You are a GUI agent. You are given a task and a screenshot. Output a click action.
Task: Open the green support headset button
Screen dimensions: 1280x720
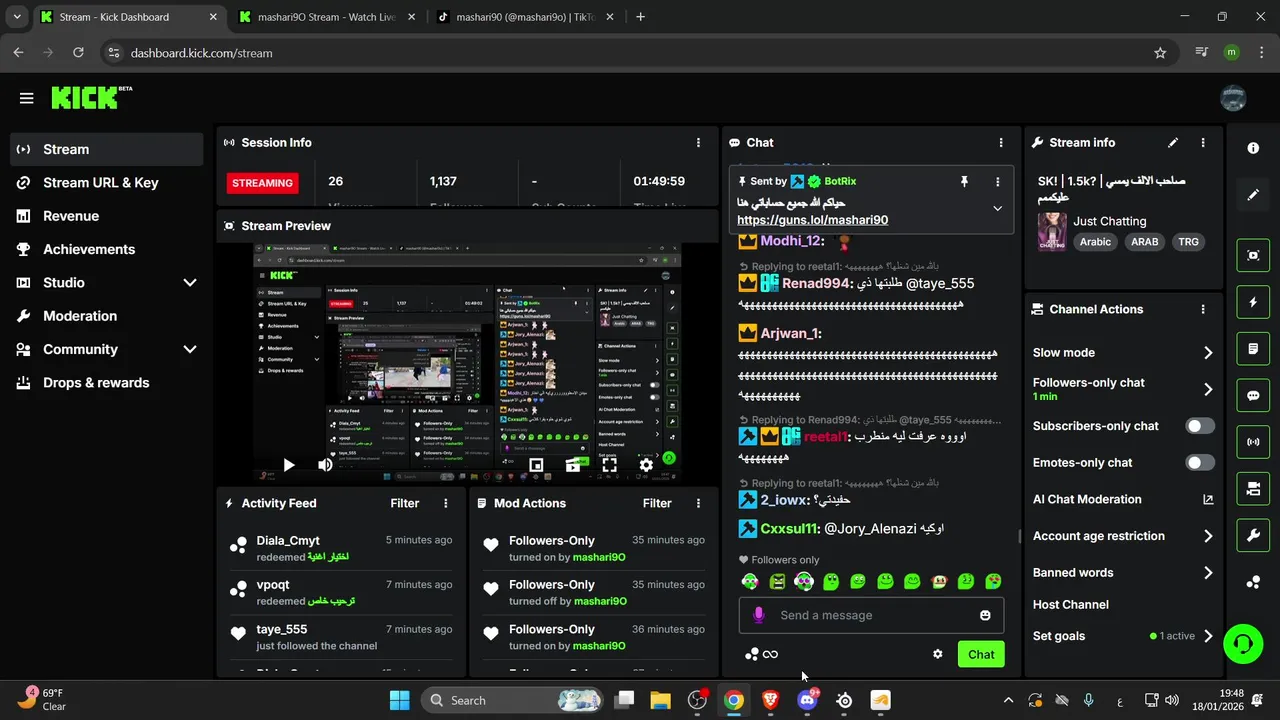click(x=1243, y=644)
